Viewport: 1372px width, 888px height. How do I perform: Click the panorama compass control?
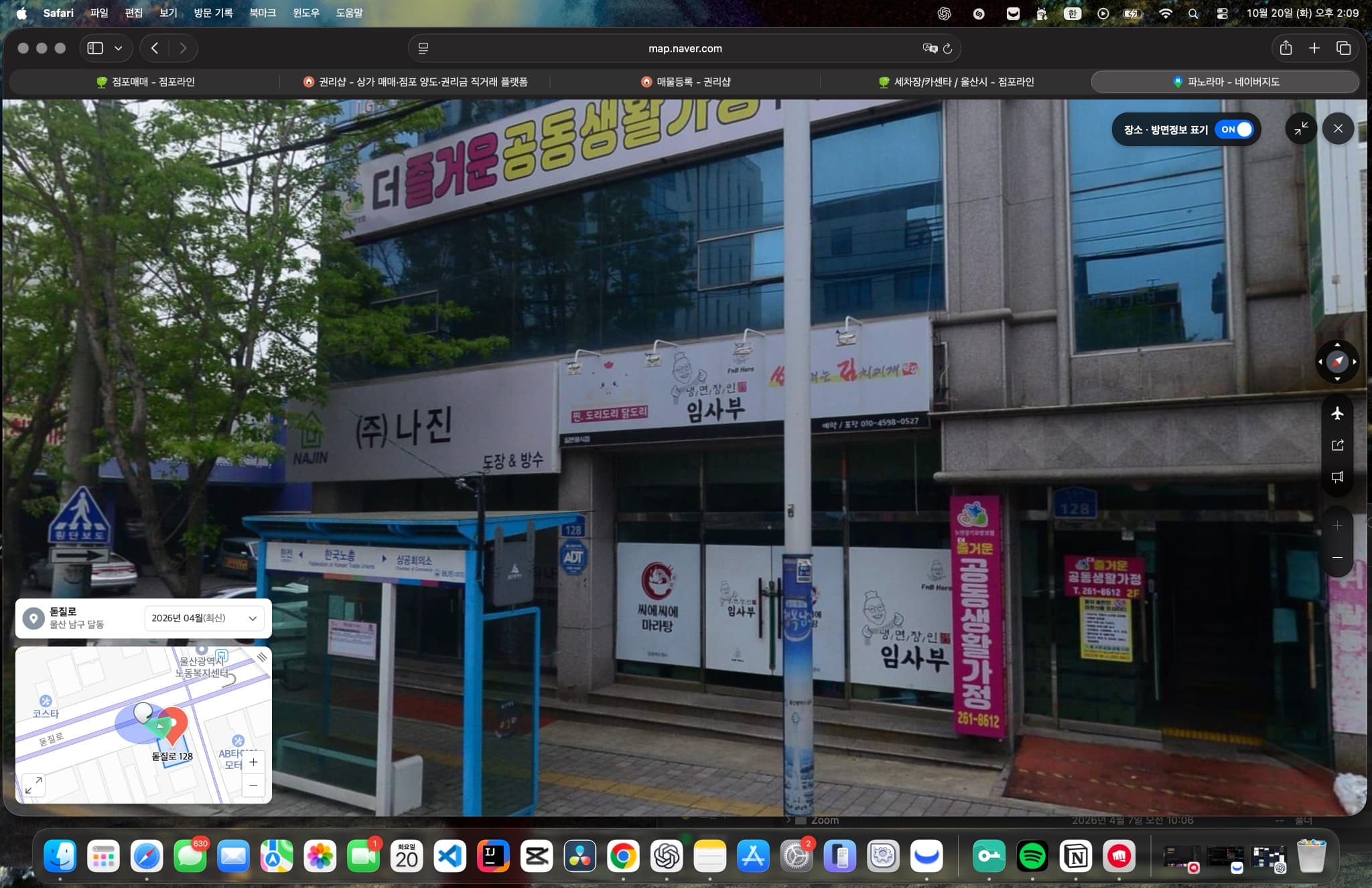(1337, 362)
